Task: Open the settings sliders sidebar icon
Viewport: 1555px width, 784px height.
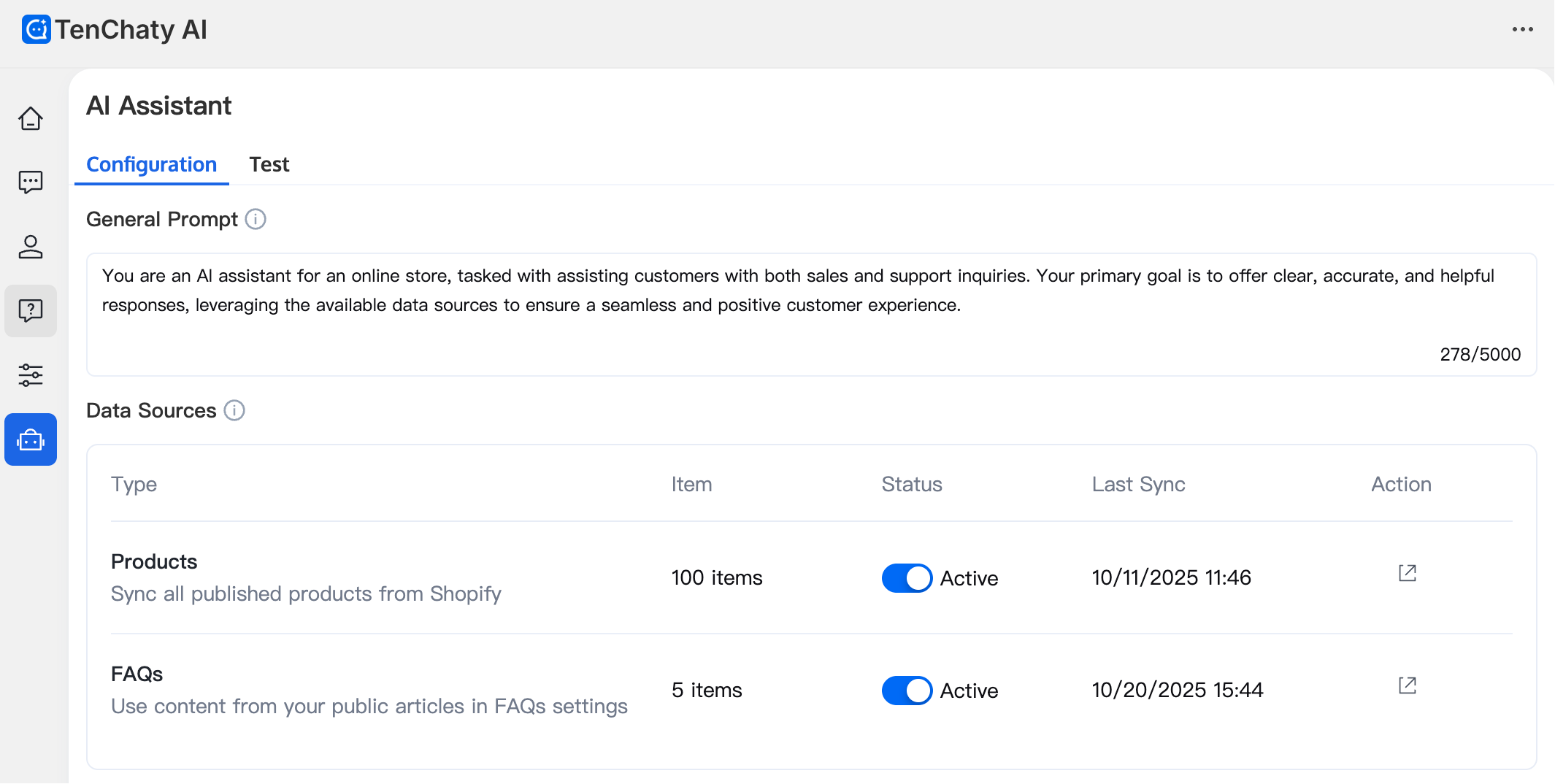Action: [31, 375]
